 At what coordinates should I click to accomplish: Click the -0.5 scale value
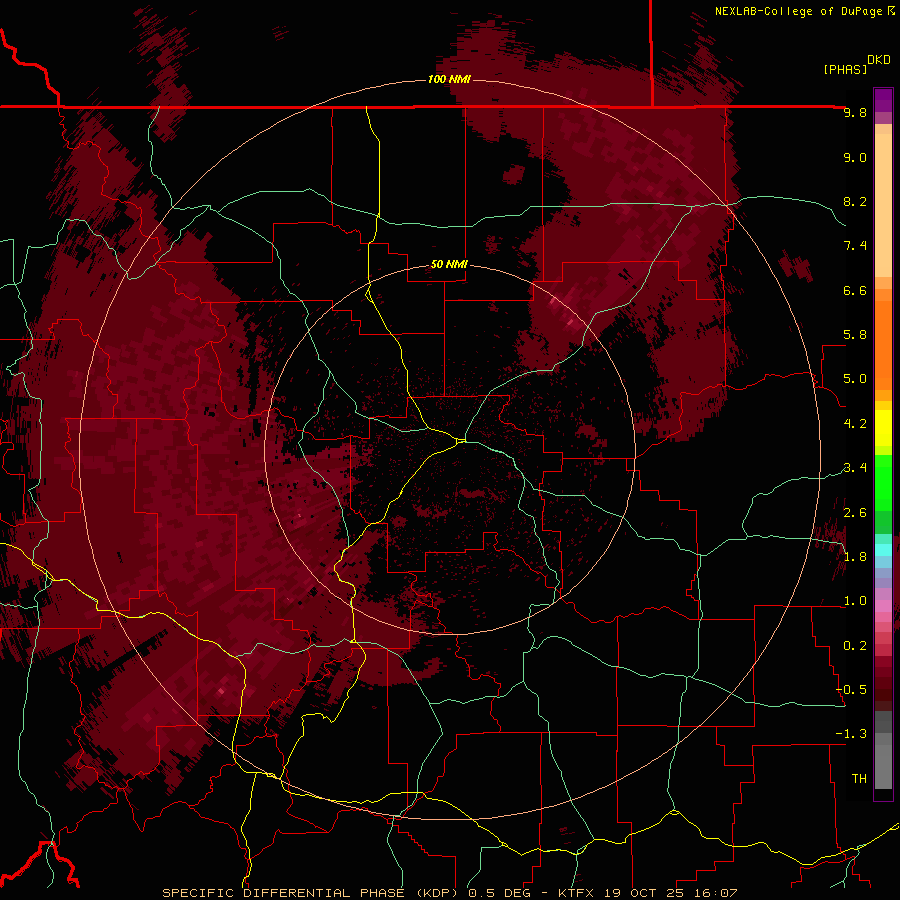click(x=851, y=690)
